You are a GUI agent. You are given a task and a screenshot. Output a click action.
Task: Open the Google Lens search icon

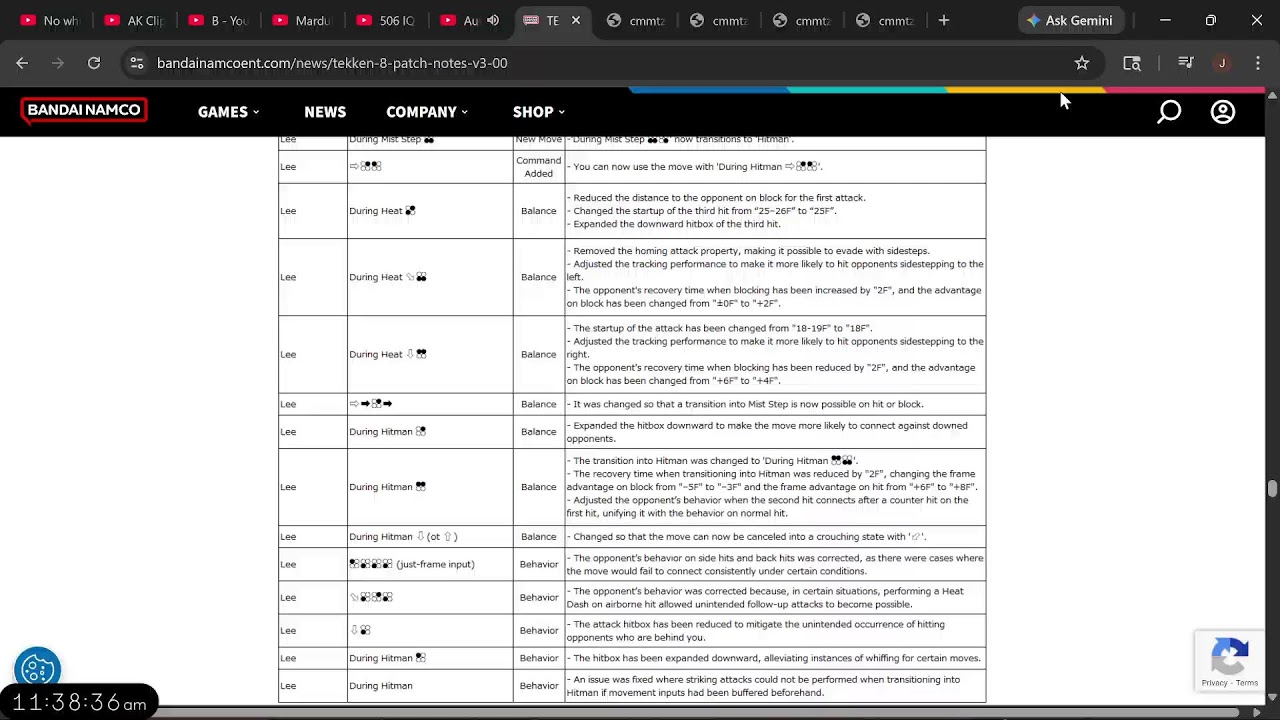(1132, 63)
